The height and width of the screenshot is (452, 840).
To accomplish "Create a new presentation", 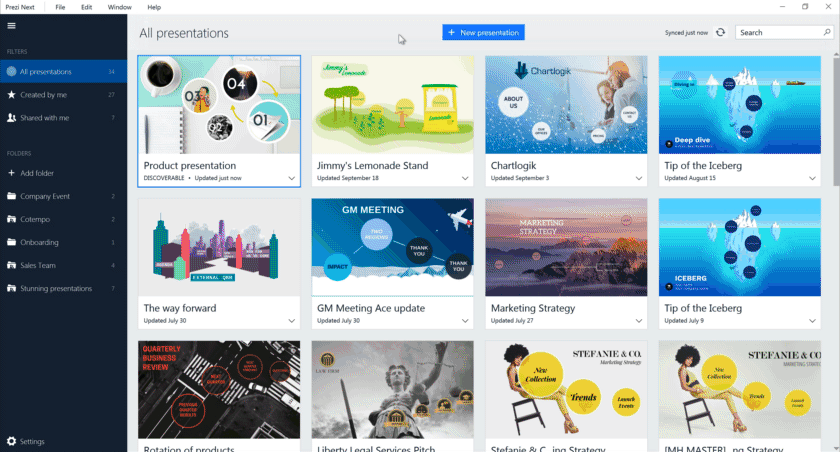I will [x=483, y=33].
